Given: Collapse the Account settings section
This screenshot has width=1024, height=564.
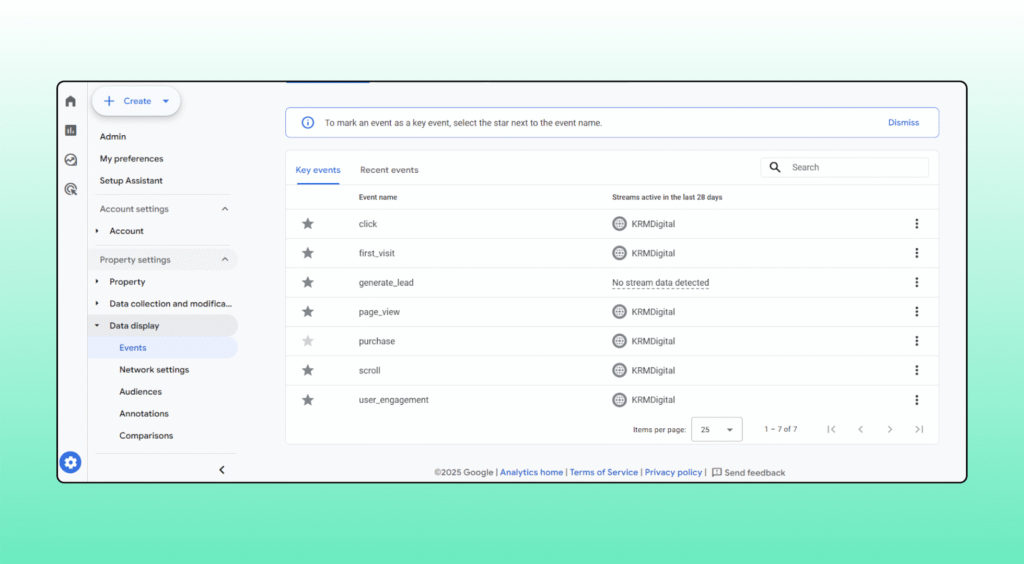Looking at the screenshot, I should [x=224, y=209].
